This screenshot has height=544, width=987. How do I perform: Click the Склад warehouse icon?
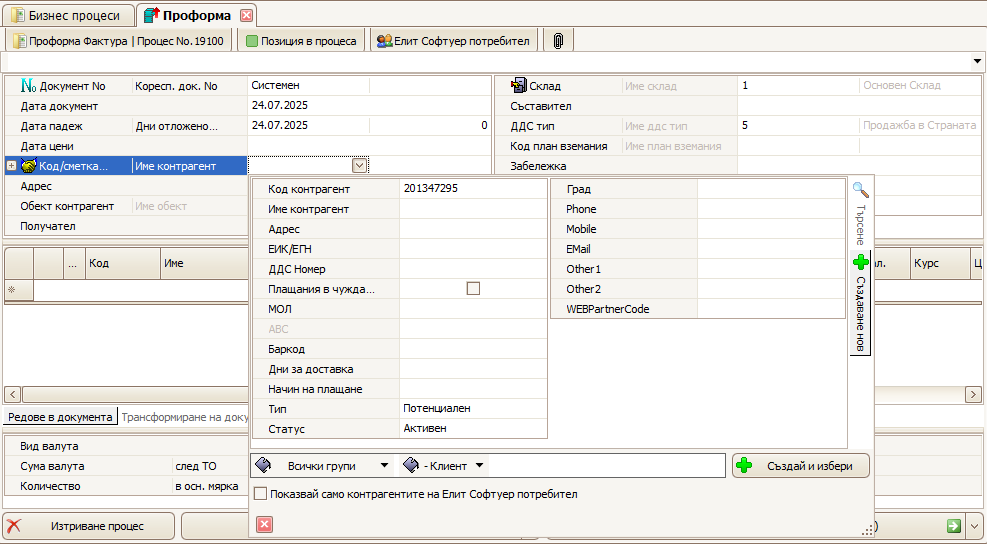(519, 86)
